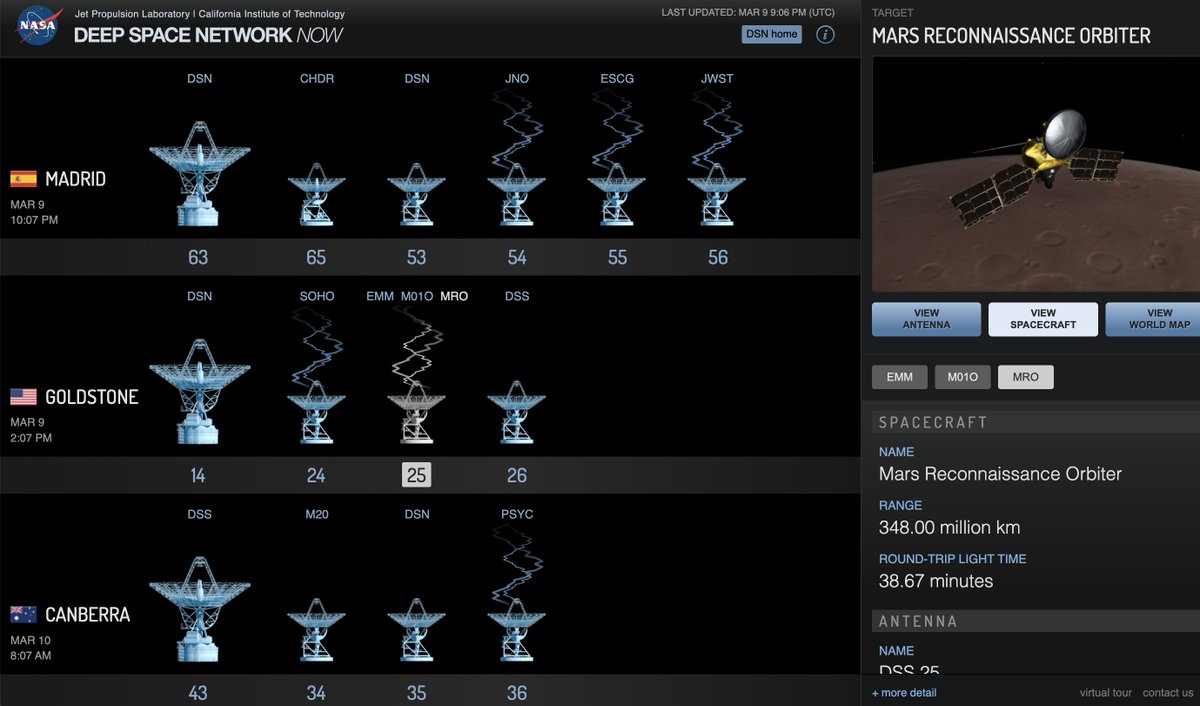Select Madrid antenna dish 53

point(416,194)
